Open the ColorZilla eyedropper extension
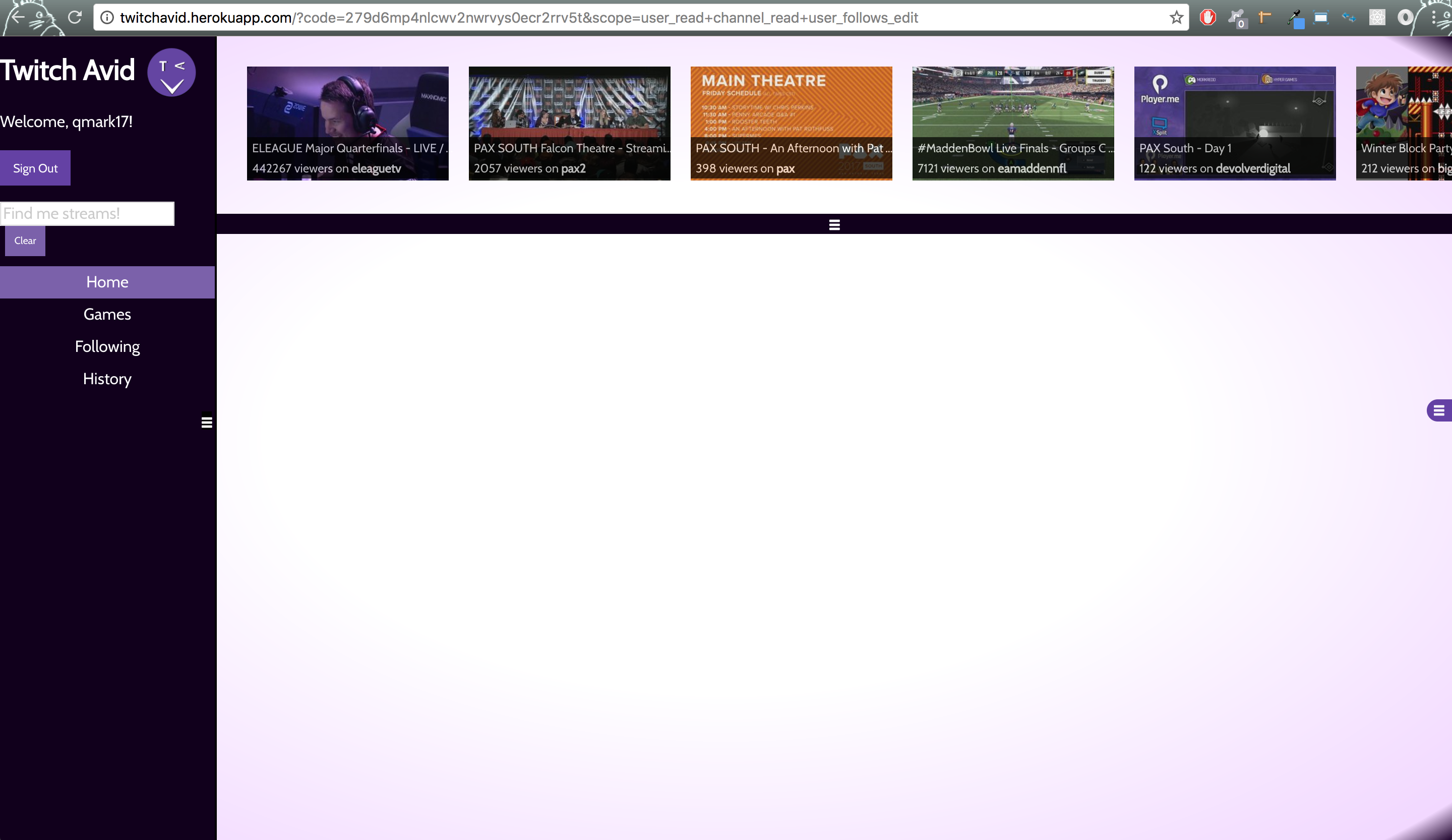The image size is (1452, 840). [x=1294, y=18]
